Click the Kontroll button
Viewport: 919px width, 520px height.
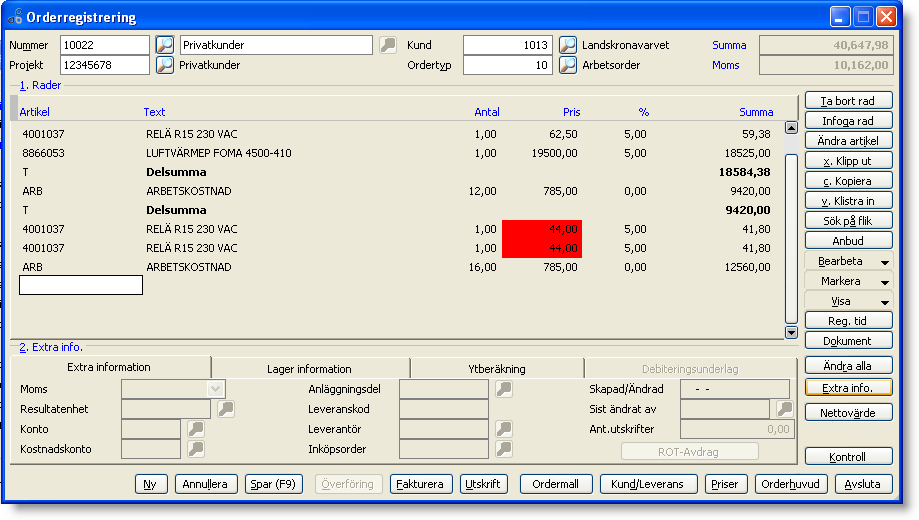[849, 457]
